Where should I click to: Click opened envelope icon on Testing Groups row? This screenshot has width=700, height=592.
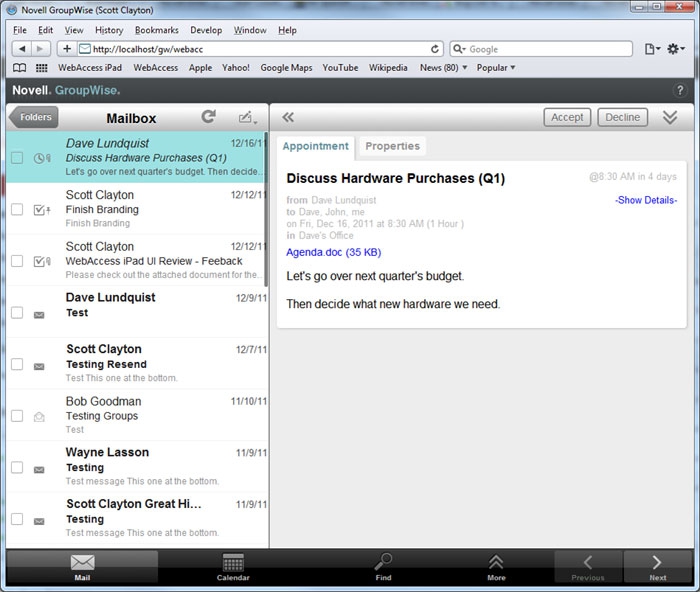(x=39, y=417)
